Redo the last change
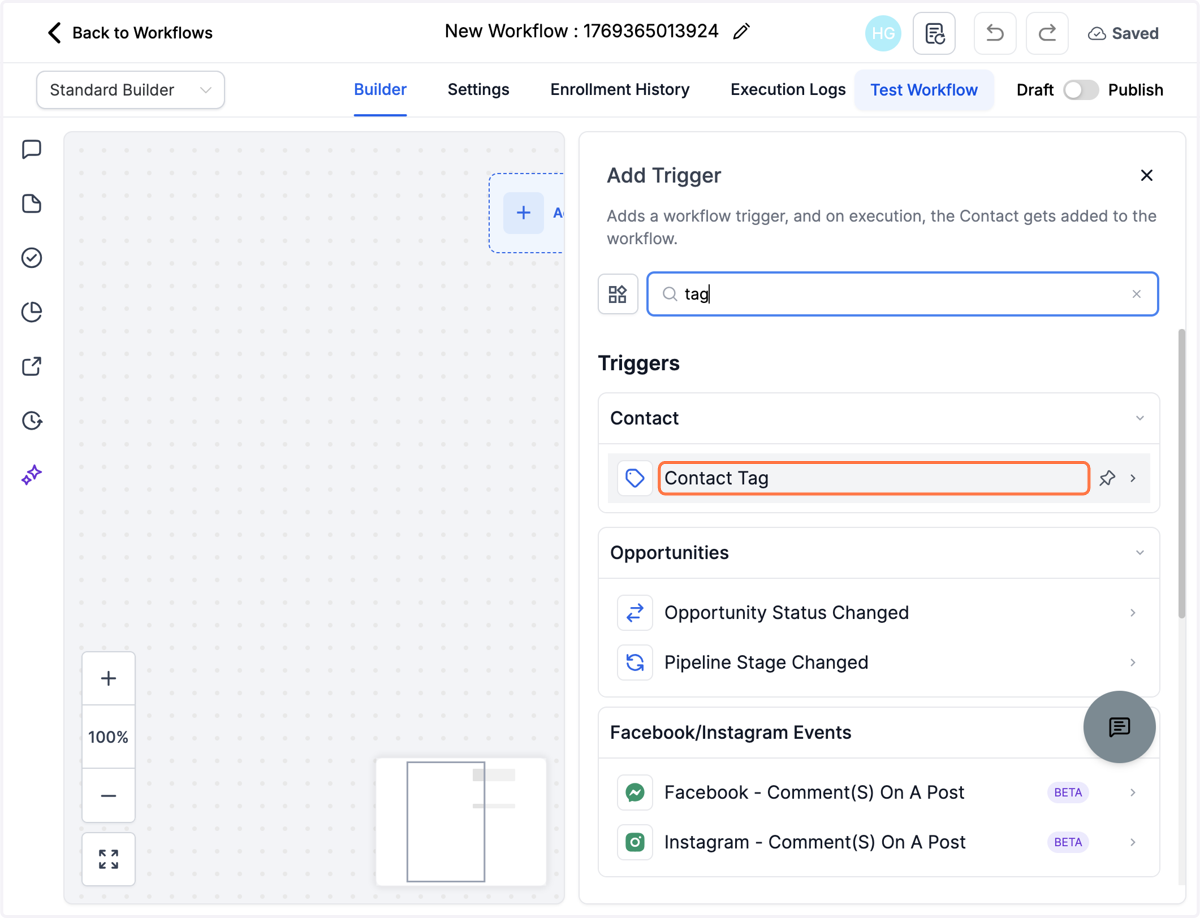 (x=1047, y=33)
